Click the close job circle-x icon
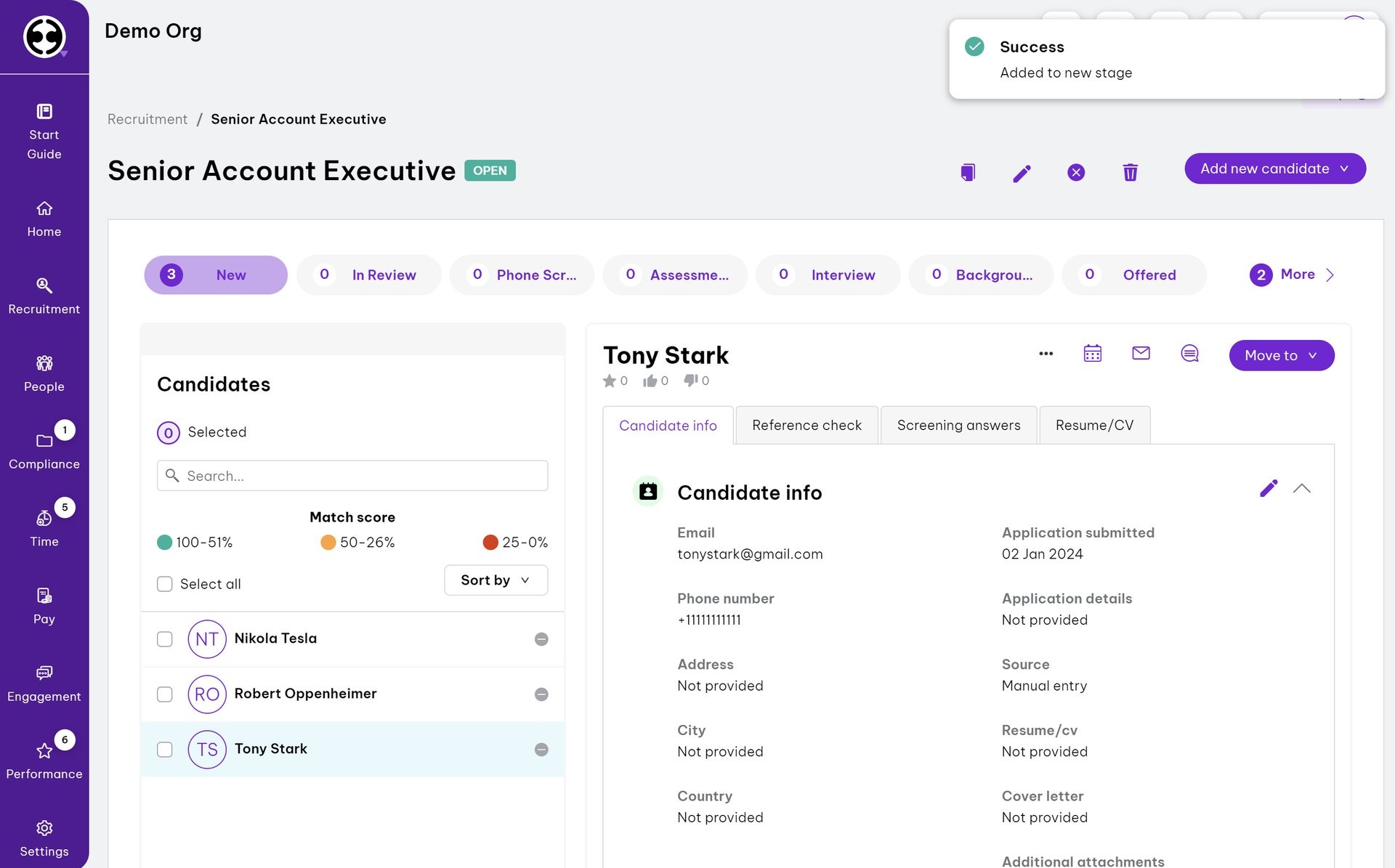Image resolution: width=1395 pixels, height=868 pixels. tap(1076, 172)
